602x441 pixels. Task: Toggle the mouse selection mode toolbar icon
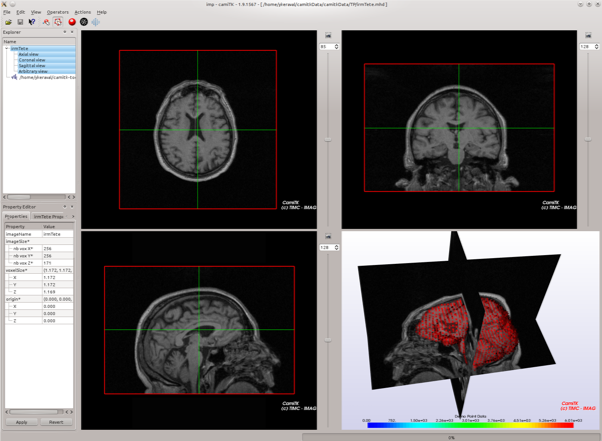[x=46, y=22]
